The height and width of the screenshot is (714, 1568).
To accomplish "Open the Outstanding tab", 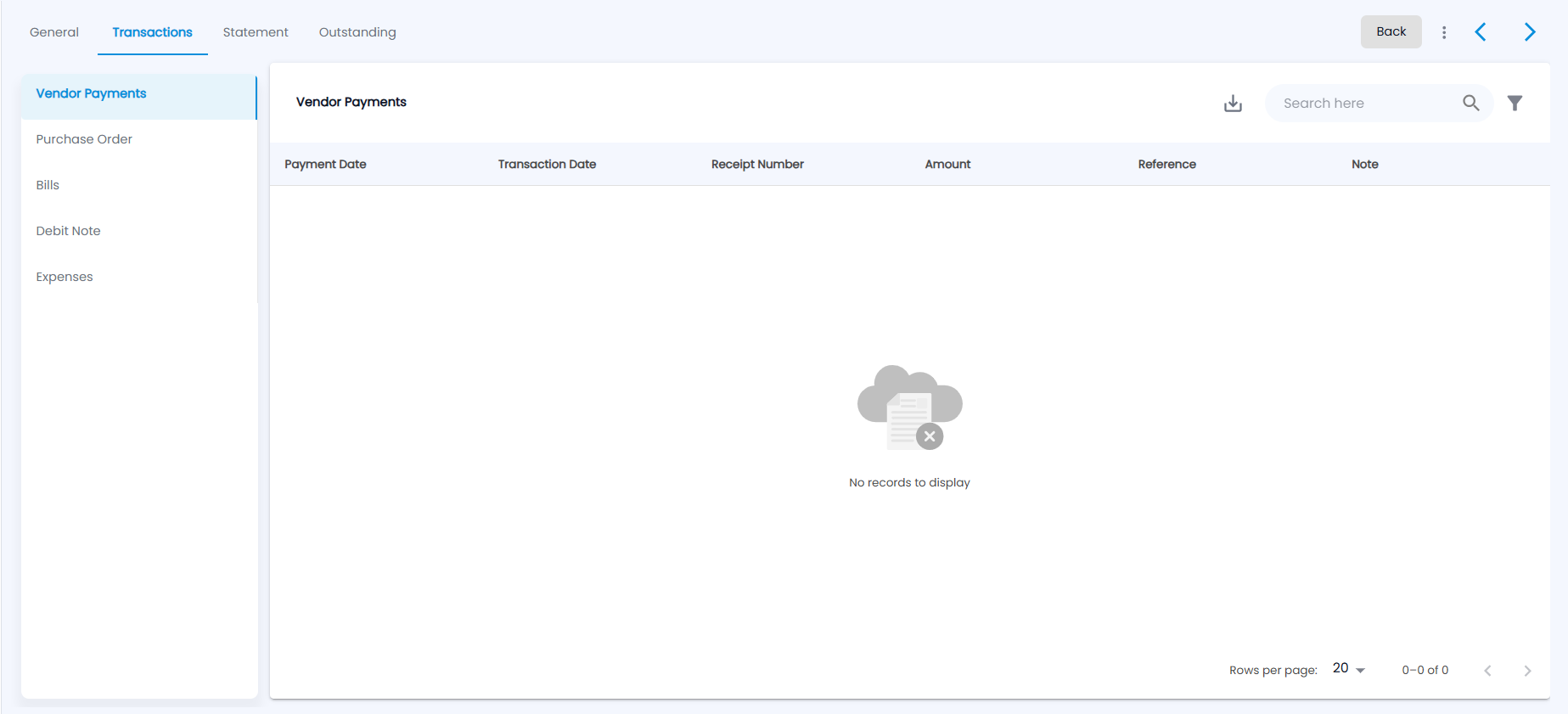I will [x=357, y=32].
